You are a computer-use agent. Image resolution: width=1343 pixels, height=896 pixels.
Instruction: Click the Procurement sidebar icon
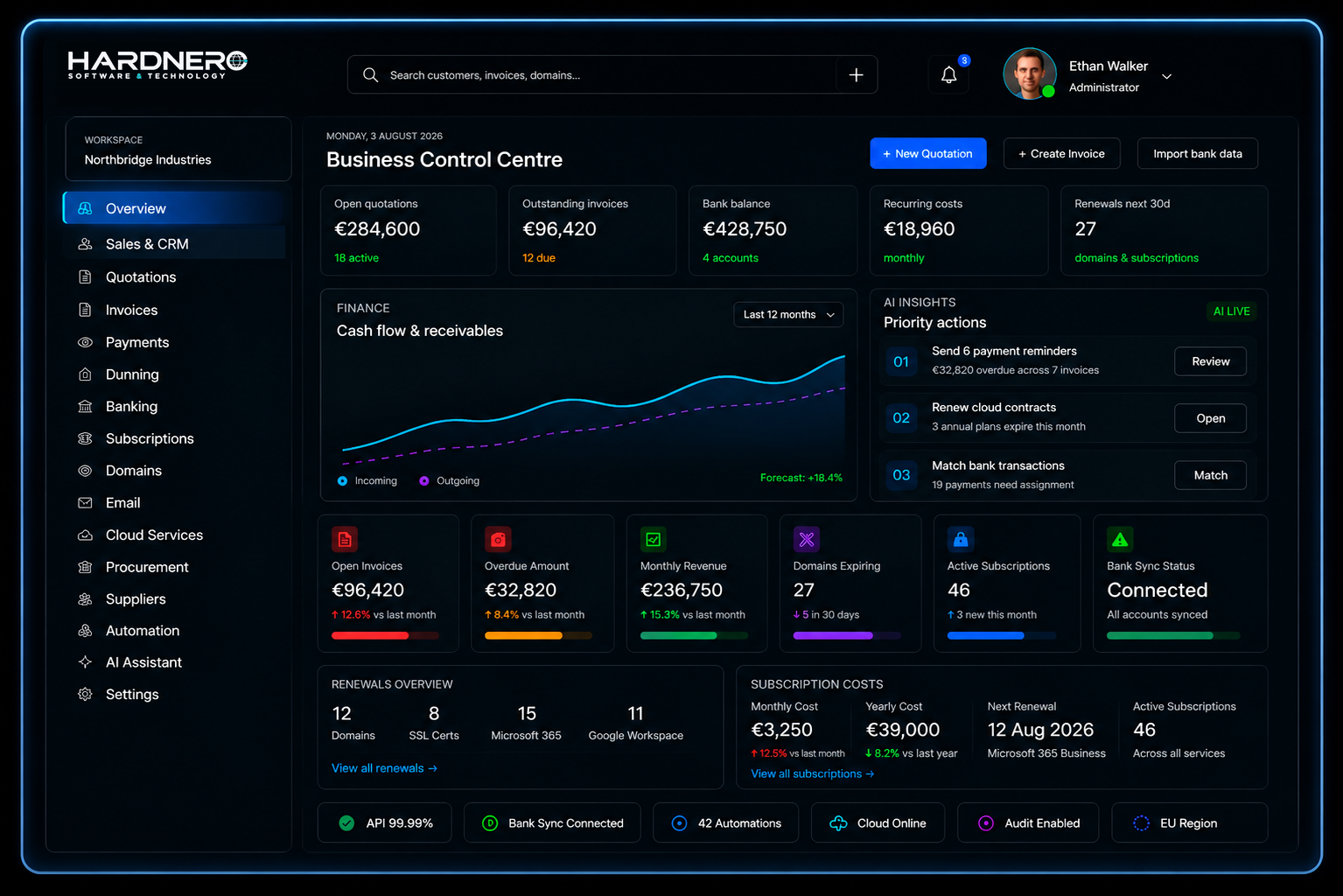(85, 567)
